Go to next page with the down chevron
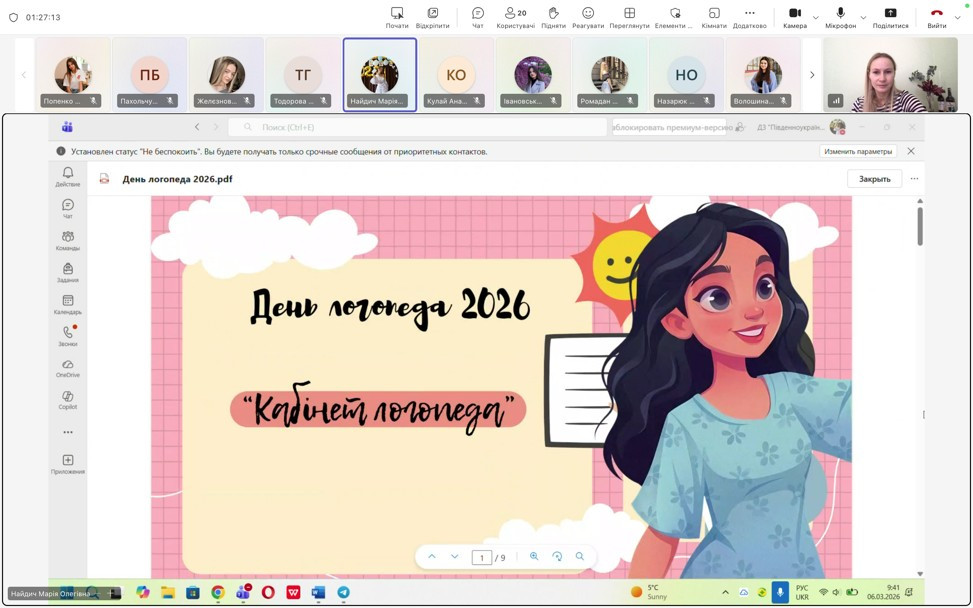Image resolution: width=973 pixels, height=608 pixels. click(454, 557)
